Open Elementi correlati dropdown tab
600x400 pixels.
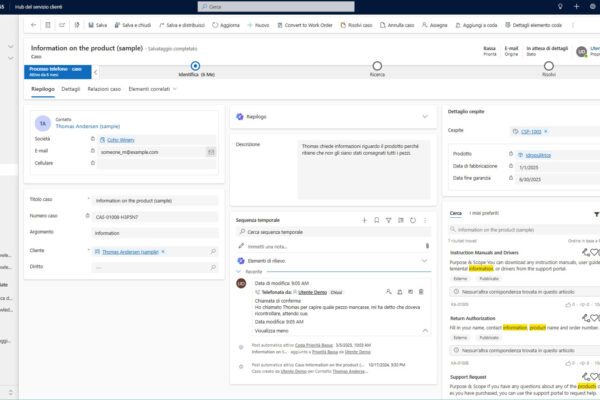152,89
